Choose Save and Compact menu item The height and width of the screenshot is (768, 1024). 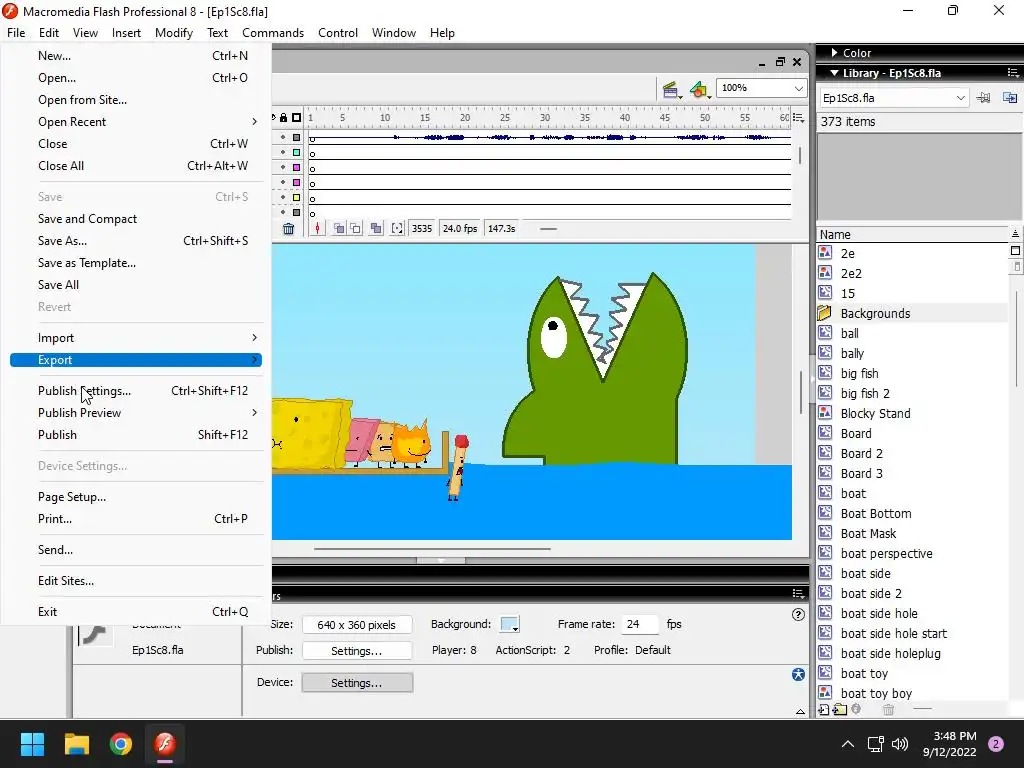pos(136,219)
